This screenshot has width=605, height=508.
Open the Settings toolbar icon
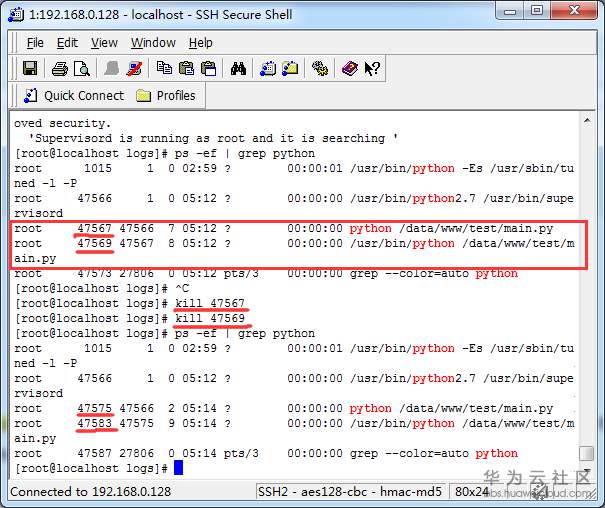320,69
